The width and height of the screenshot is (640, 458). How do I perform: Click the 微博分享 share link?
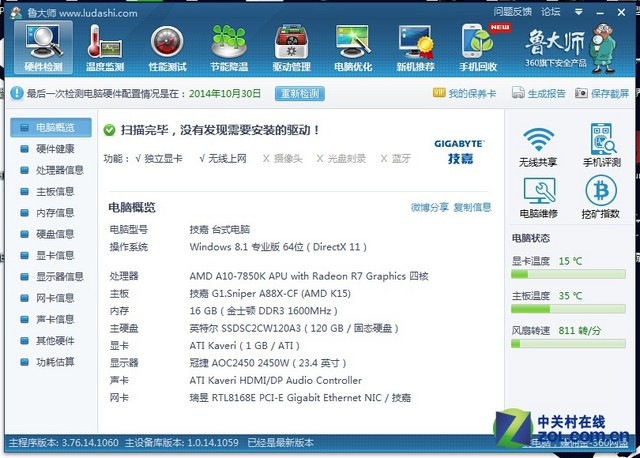(x=430, y=207)
